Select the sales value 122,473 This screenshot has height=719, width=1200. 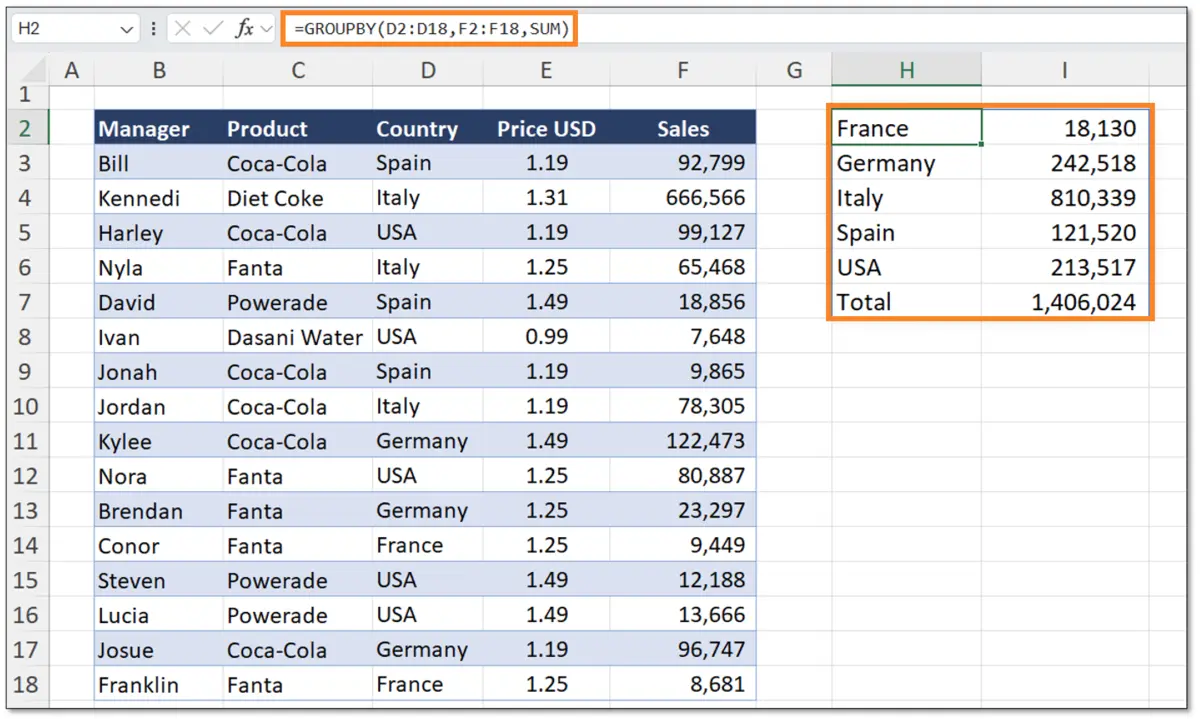click(683, 441)
